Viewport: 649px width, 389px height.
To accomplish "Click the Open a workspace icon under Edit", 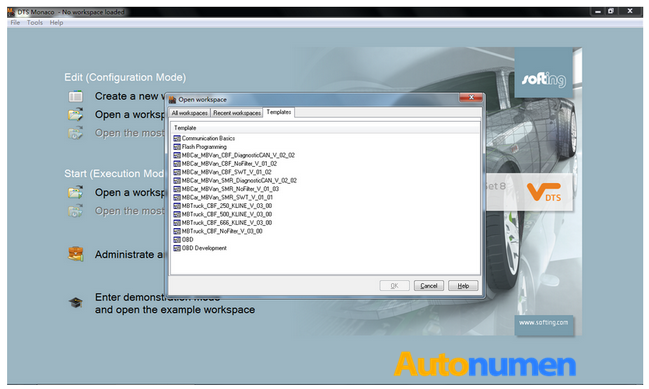I will click(75, 114).
